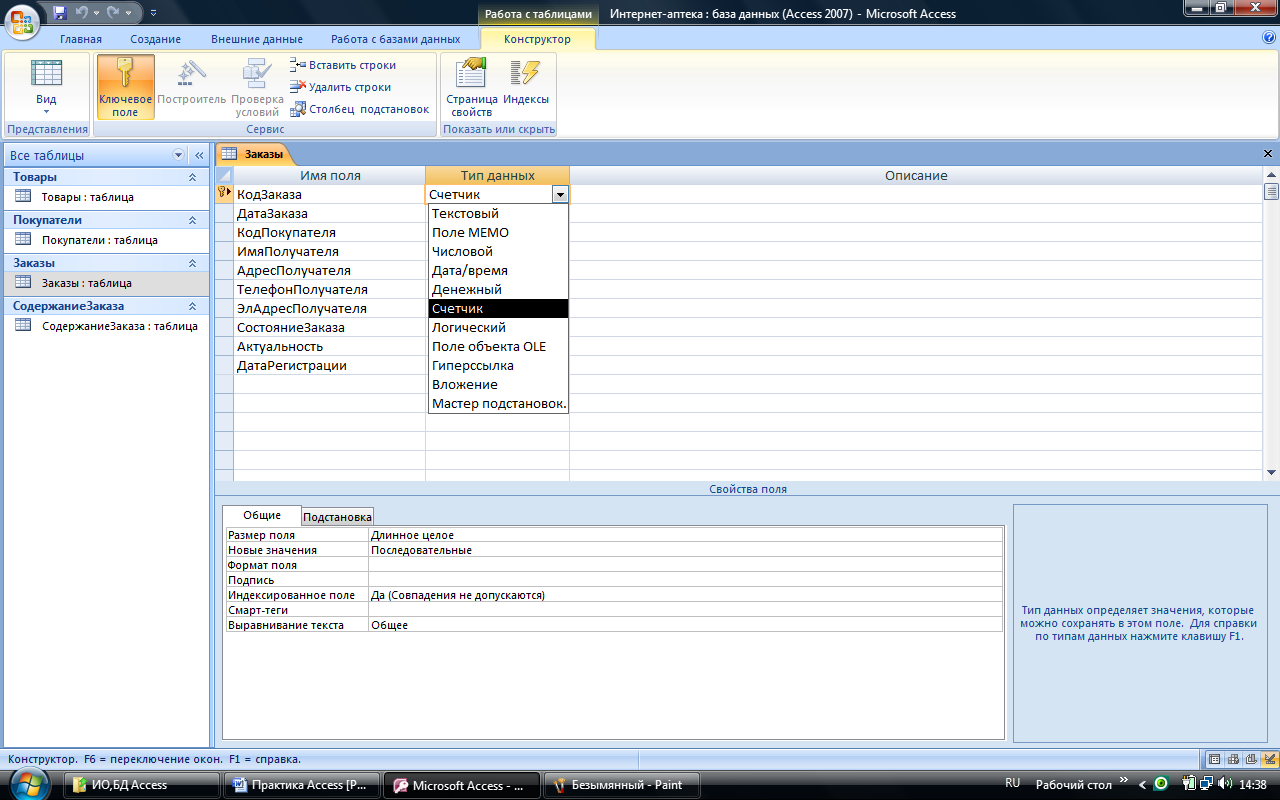Viewport: 1280px width, 800px height.
Task: Click Удалить строки command
Action: click(x=341, y=87)
